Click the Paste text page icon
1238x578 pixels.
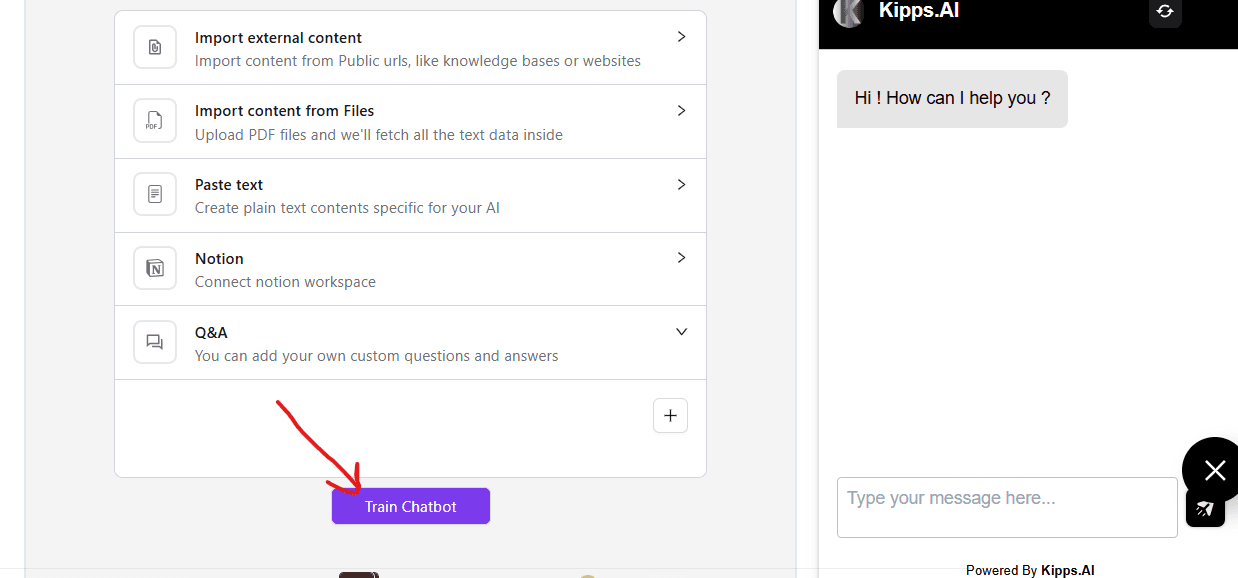point(155,194)
